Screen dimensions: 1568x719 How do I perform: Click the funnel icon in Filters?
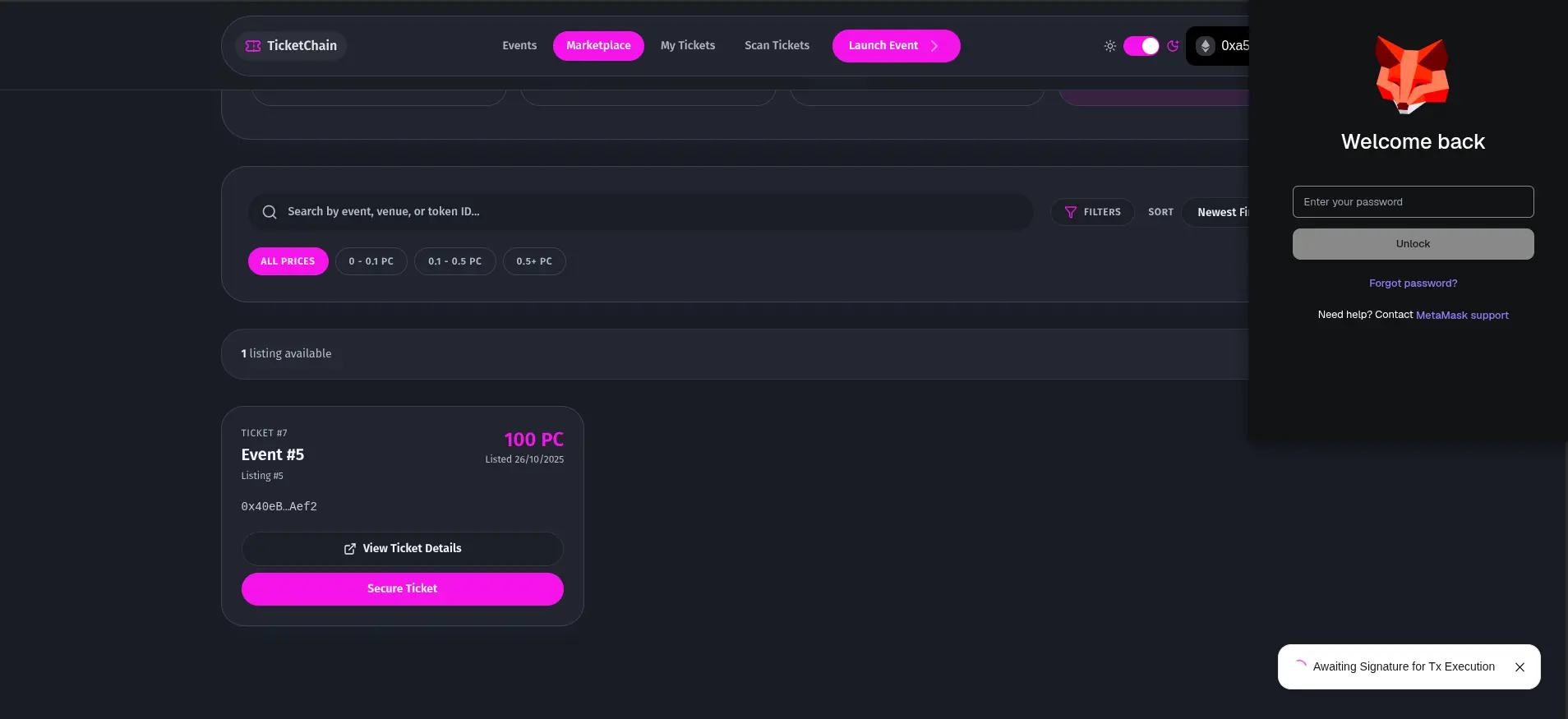tap(1071, 212)
